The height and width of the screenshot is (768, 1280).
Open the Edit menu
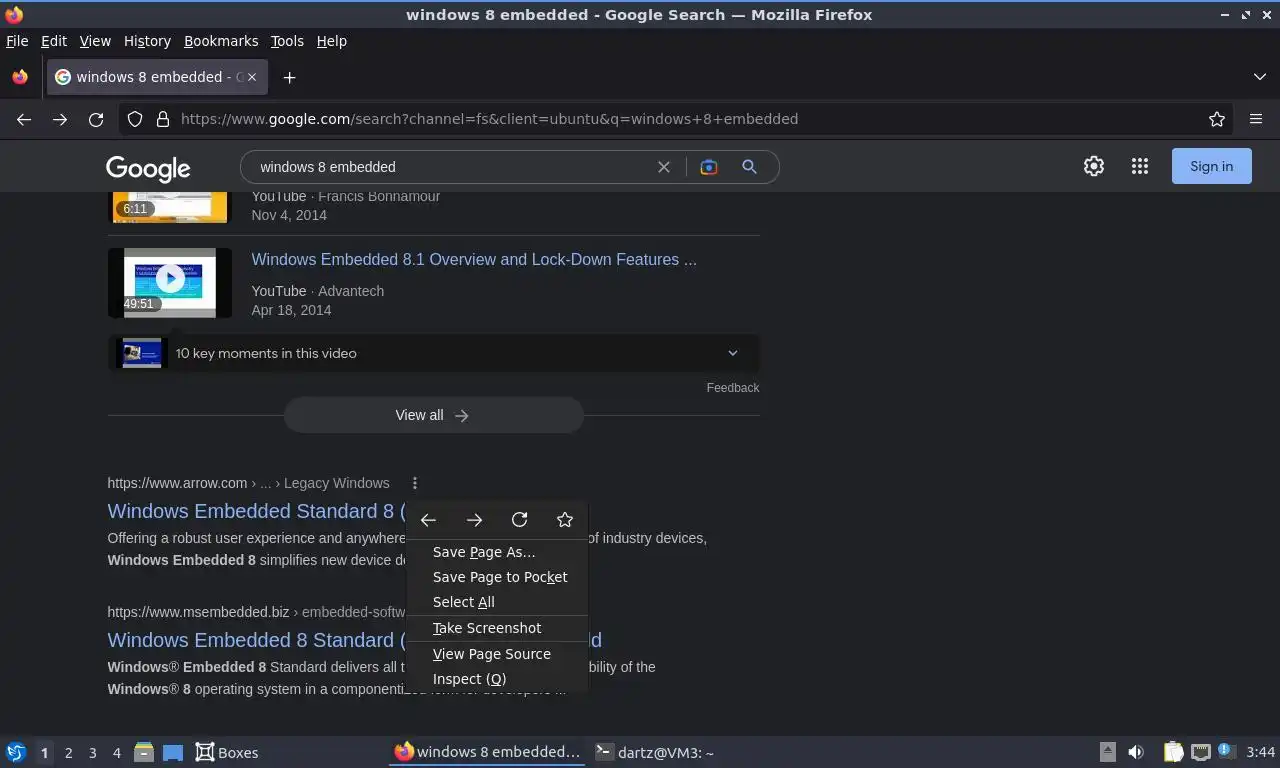pos(54,41)
